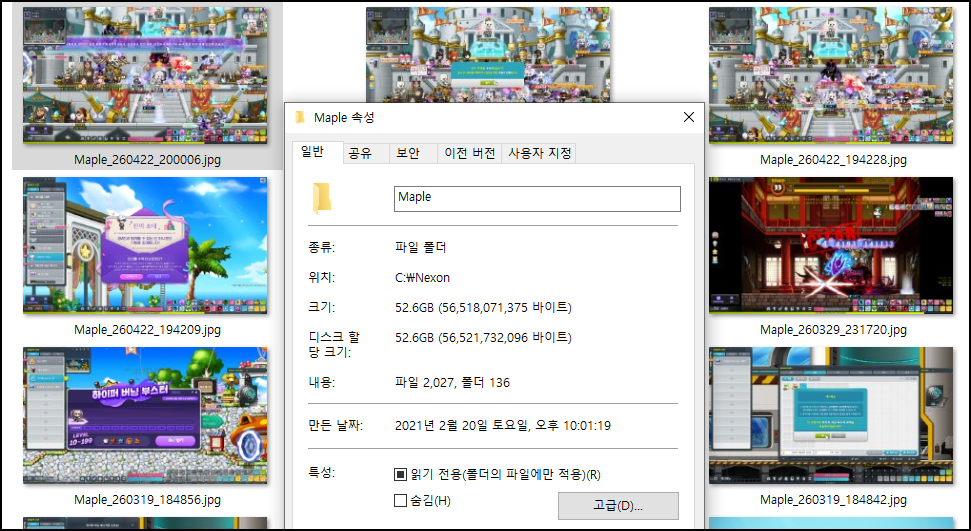The image size is (971, 531).
Task: Open the 이전 버전 tab
Action: 469,153
